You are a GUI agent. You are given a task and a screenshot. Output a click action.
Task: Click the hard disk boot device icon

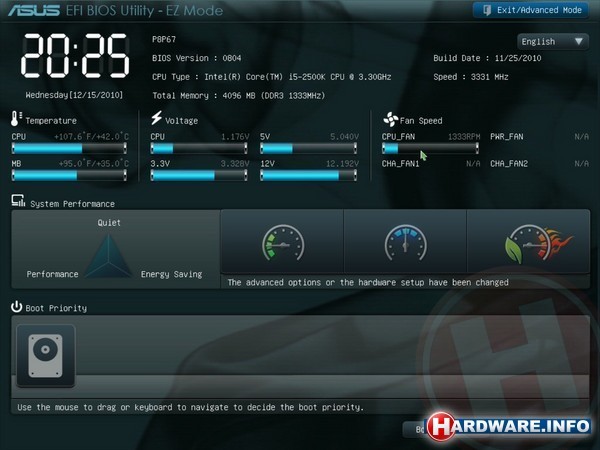(46, 355)
